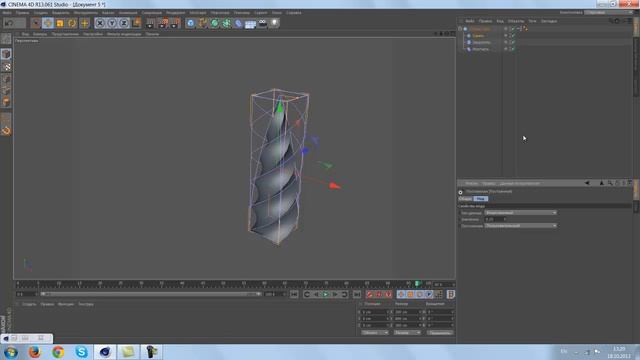Open the spline drawing tools icon

[202, 23]
